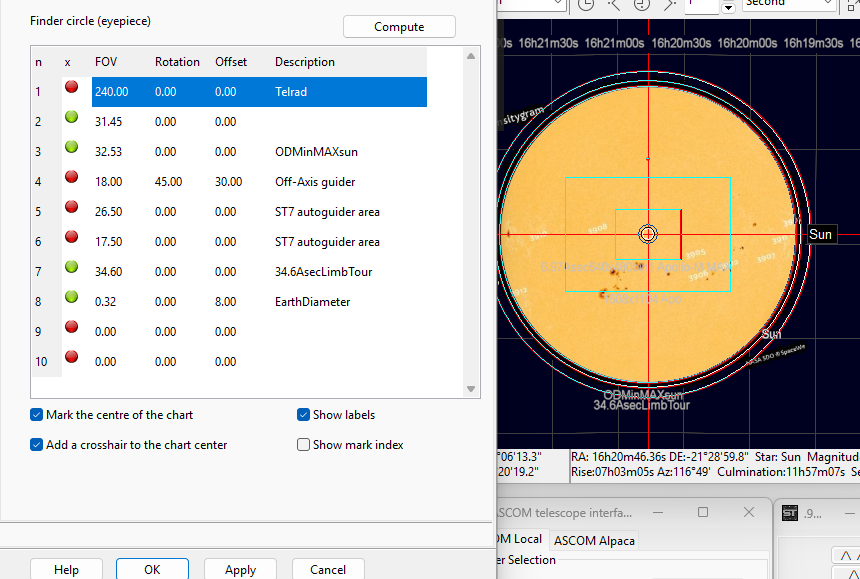Toggle the green indicator for ODMinMAXsun
The width and height of the screenshot is (860, 579).
coord(71,147)
